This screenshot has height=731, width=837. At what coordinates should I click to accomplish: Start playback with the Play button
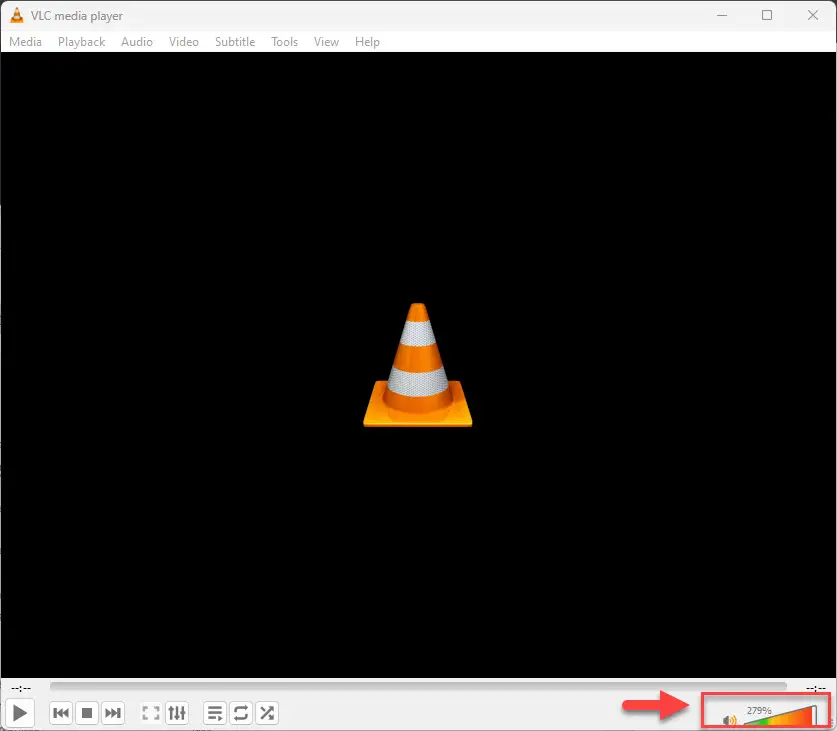coord(20,713)
